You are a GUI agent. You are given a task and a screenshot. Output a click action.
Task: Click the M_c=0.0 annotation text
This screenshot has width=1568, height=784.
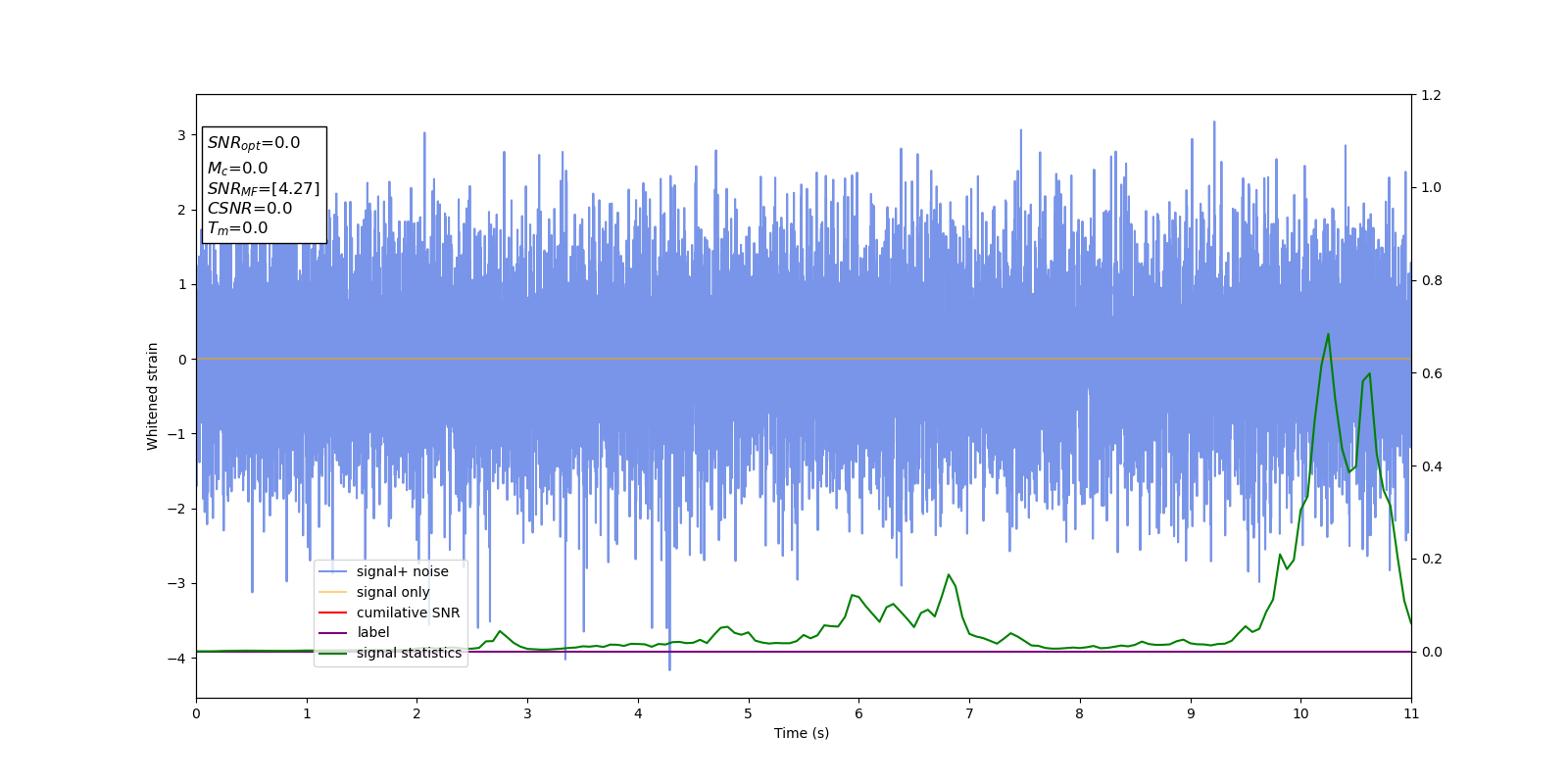(x=237, y=169)
